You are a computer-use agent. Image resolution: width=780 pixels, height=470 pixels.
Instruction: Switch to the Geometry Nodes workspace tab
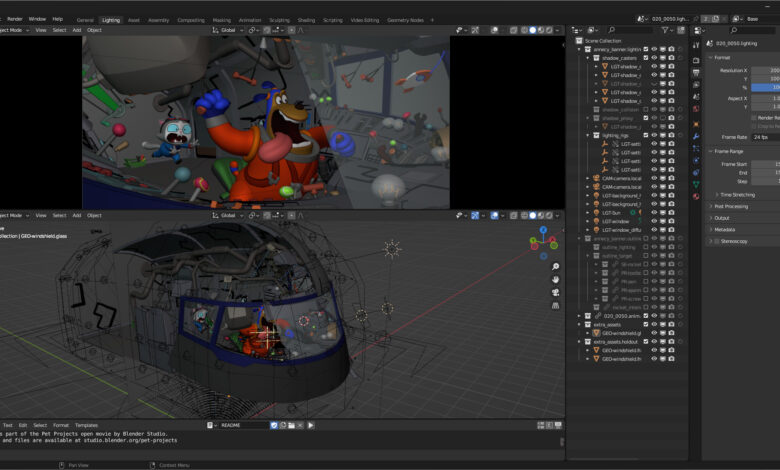405,20
